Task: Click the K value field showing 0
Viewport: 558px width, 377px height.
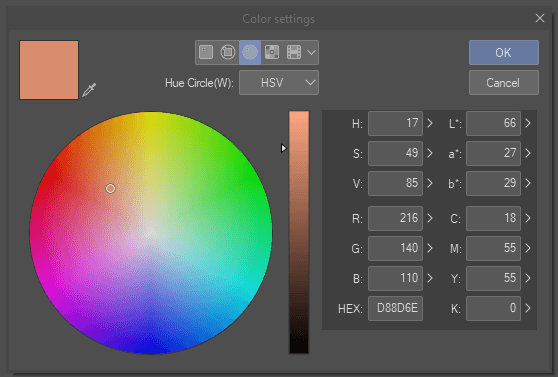Action: pos(493,308)
